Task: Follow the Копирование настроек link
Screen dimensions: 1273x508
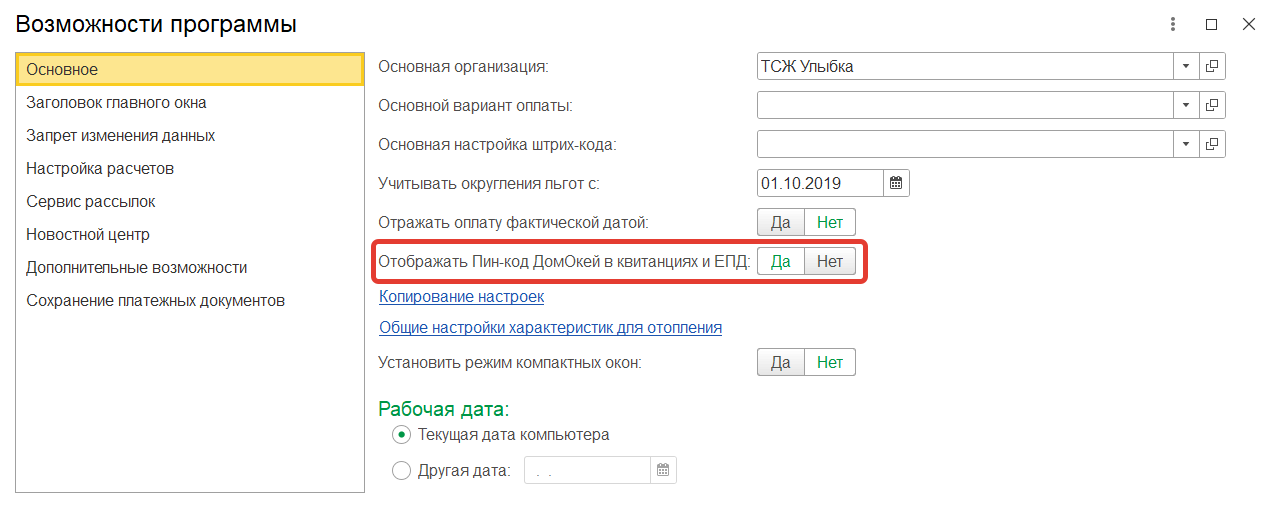Action: point(461,296)
